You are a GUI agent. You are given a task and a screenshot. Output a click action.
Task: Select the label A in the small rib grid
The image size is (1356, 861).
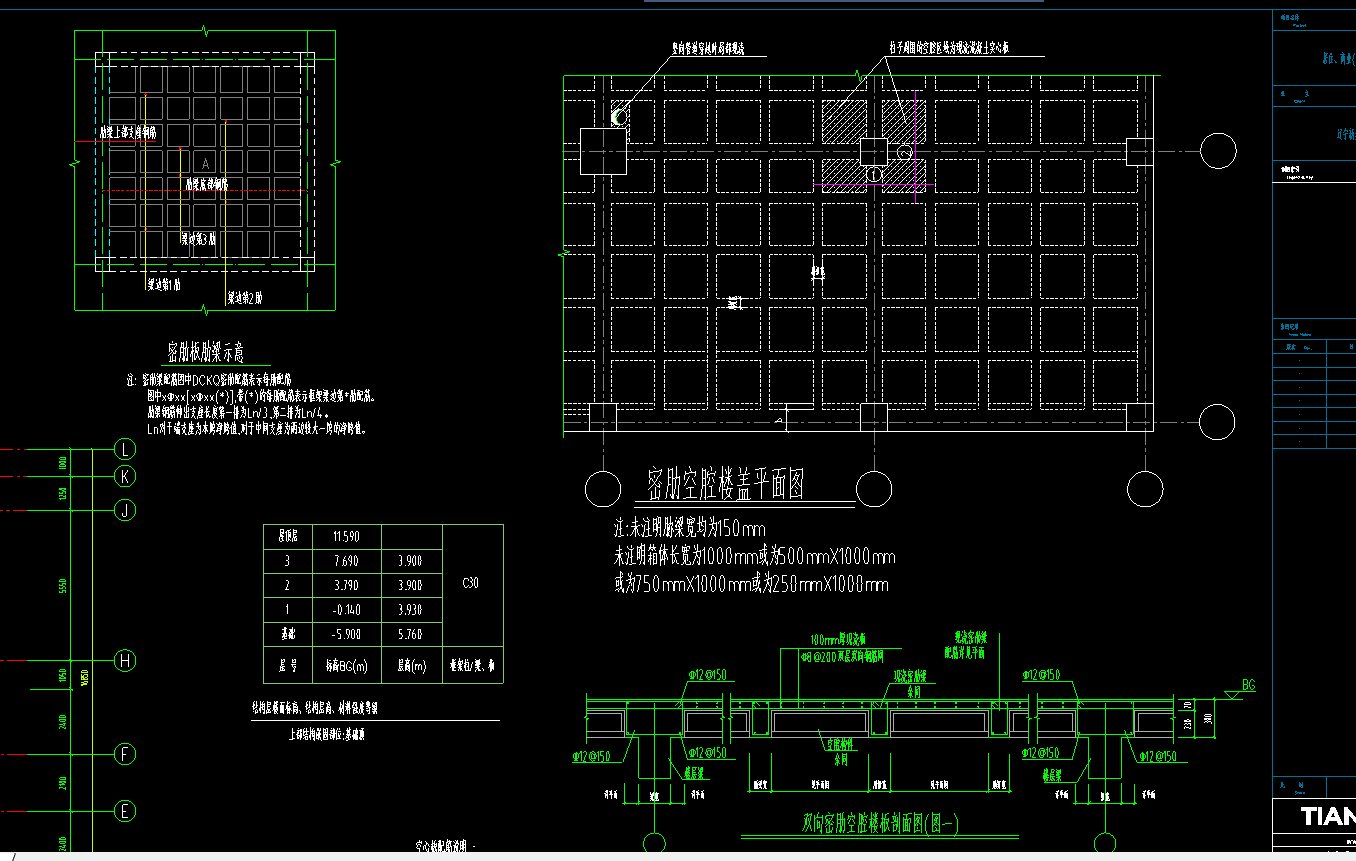pos(206,163)
